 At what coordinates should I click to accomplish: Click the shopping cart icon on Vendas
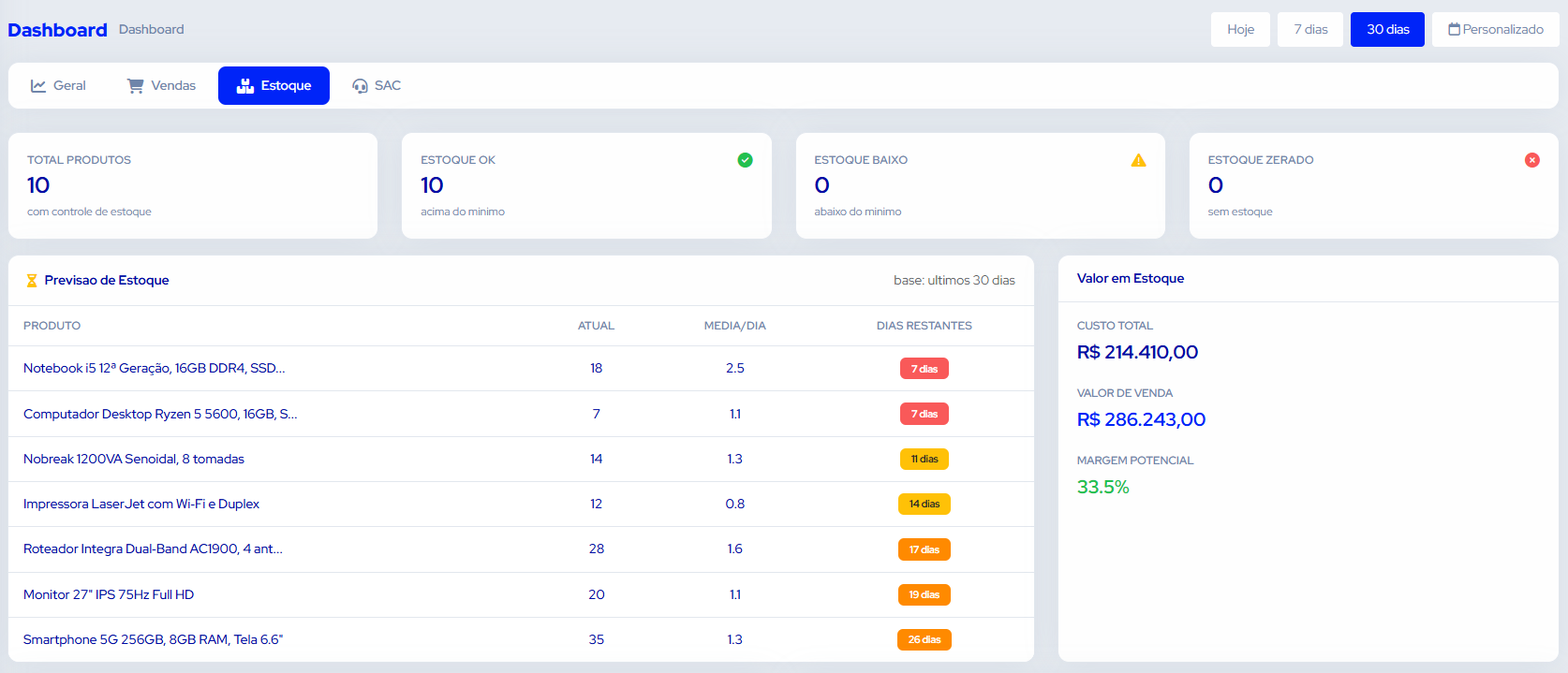tap(135, 85)
